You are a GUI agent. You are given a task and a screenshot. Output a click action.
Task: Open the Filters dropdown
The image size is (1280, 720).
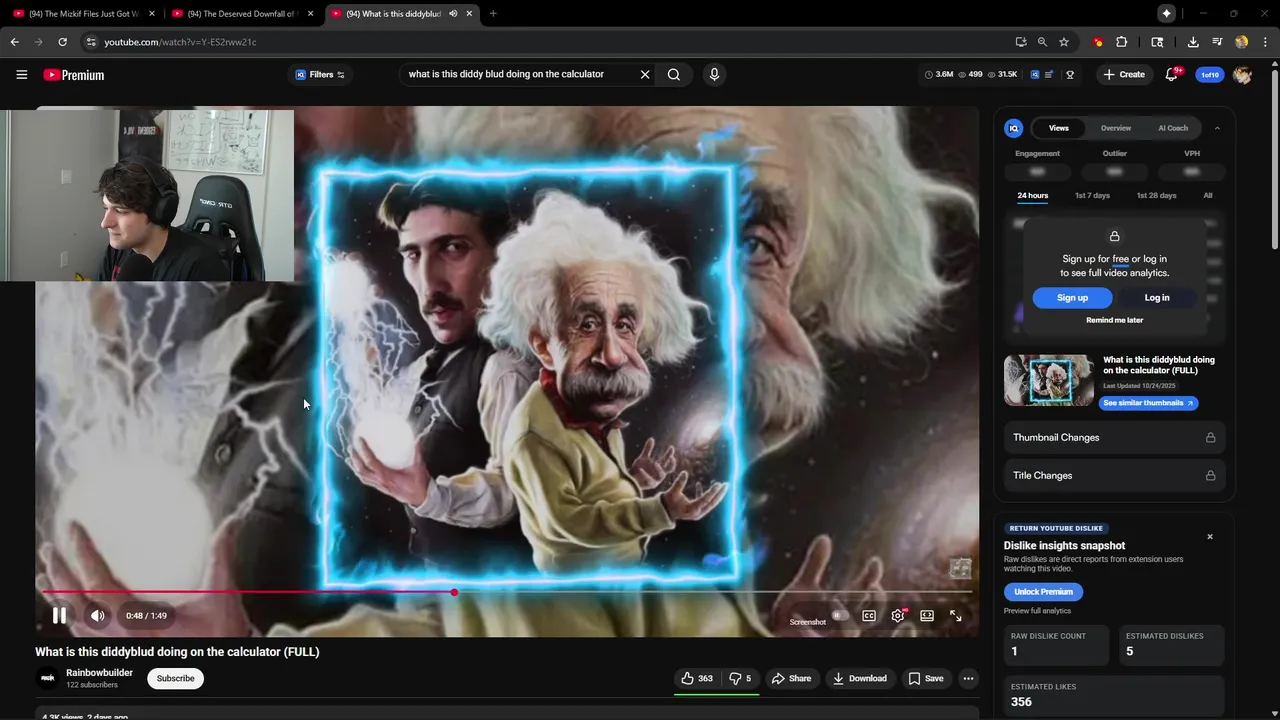coord(320,75)
